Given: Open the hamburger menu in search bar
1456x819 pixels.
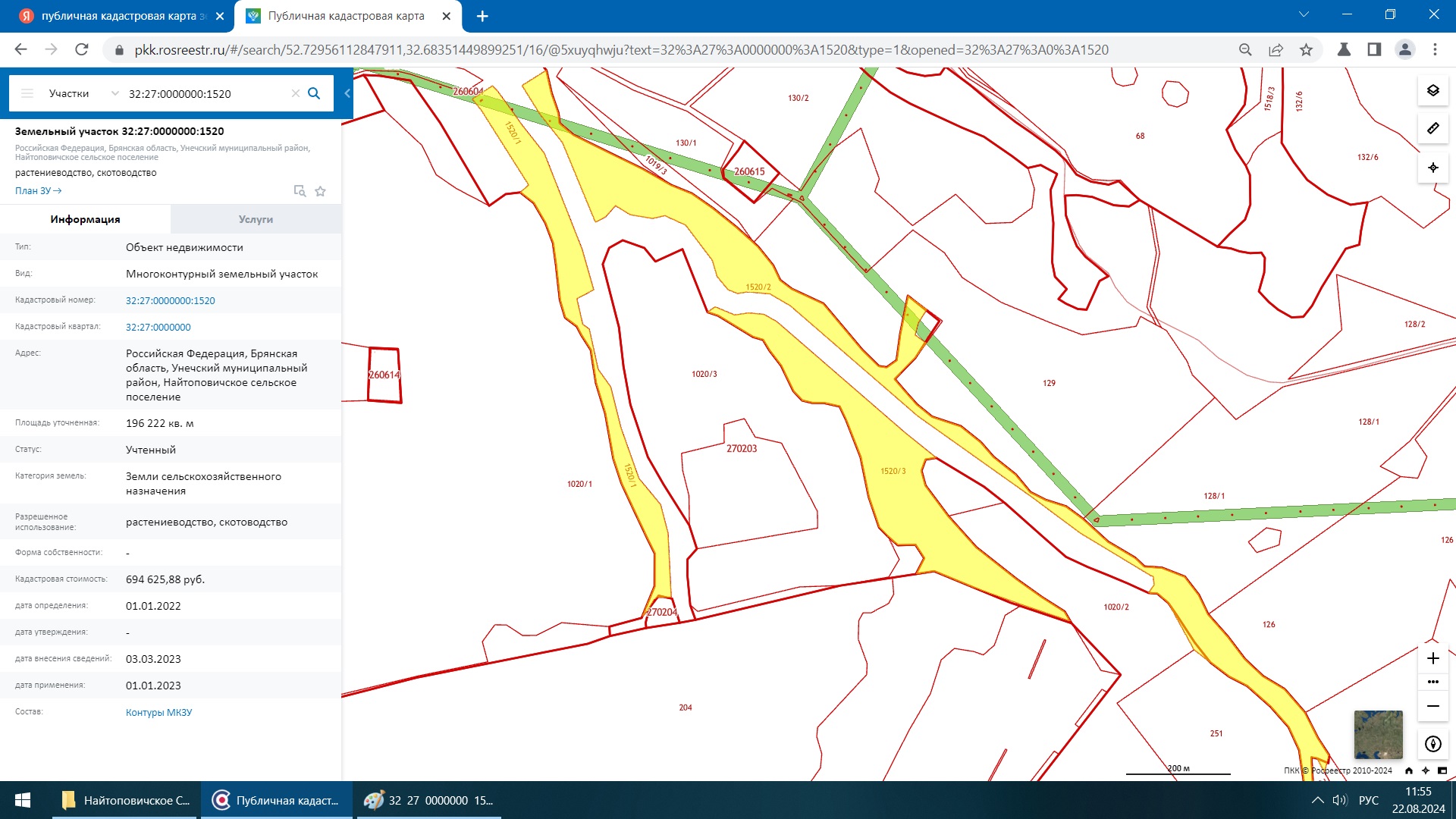Looking at the screenshot, I should pyautogui.click(x=27, y=93).
